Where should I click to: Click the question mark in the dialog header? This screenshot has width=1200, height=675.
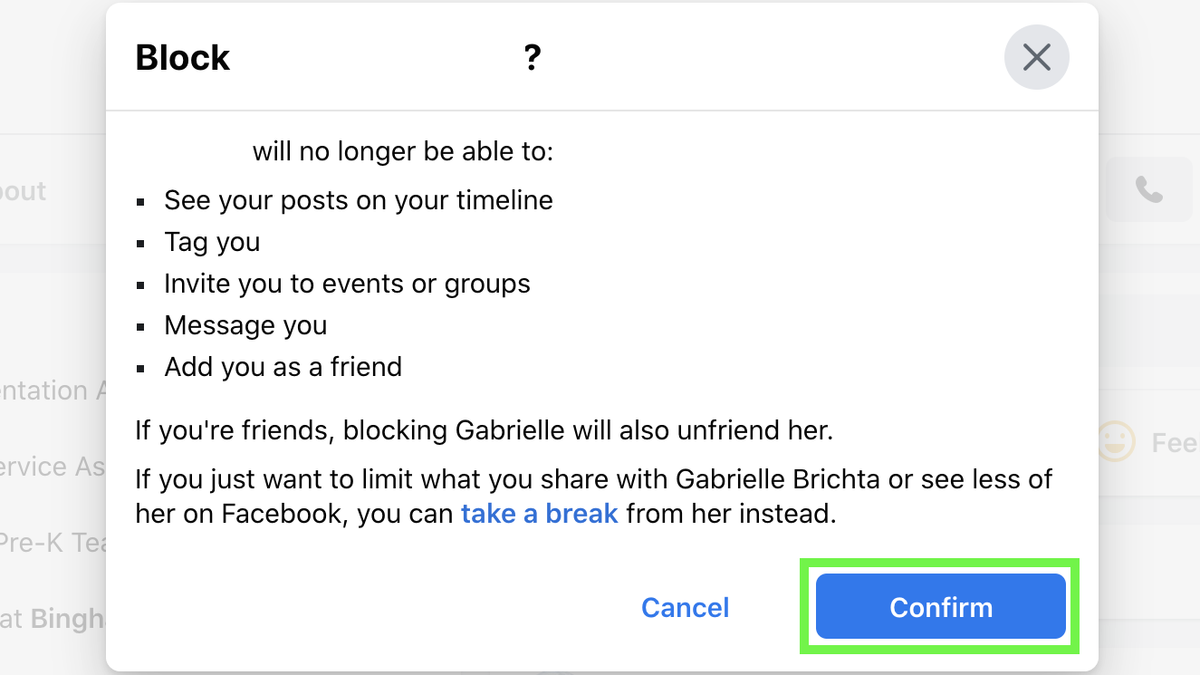coord(532,57)
